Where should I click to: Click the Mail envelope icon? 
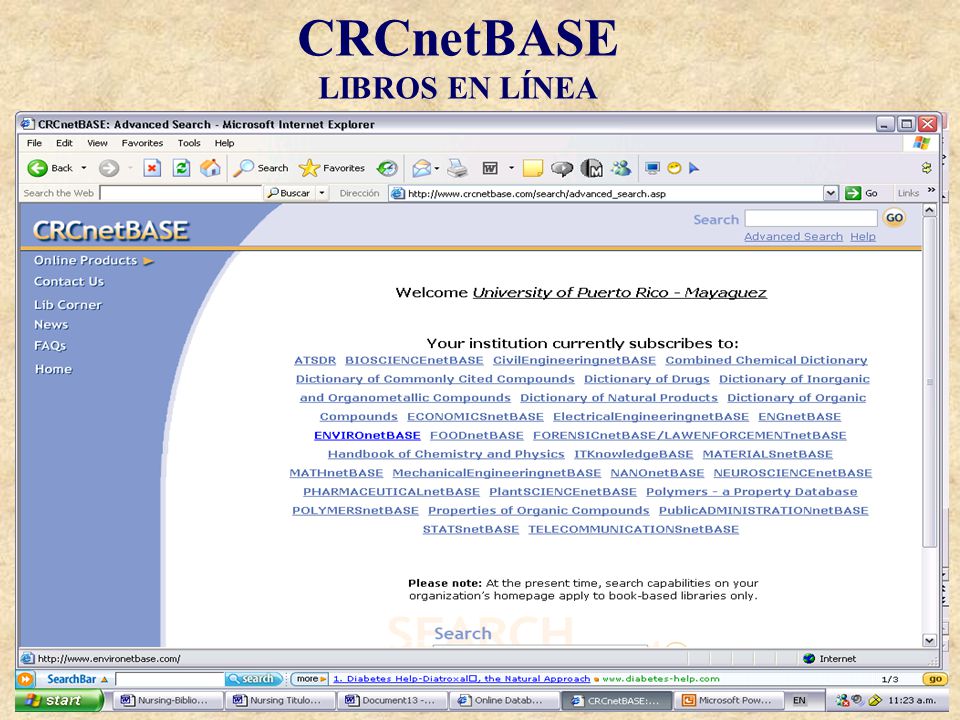click(421, 168)
